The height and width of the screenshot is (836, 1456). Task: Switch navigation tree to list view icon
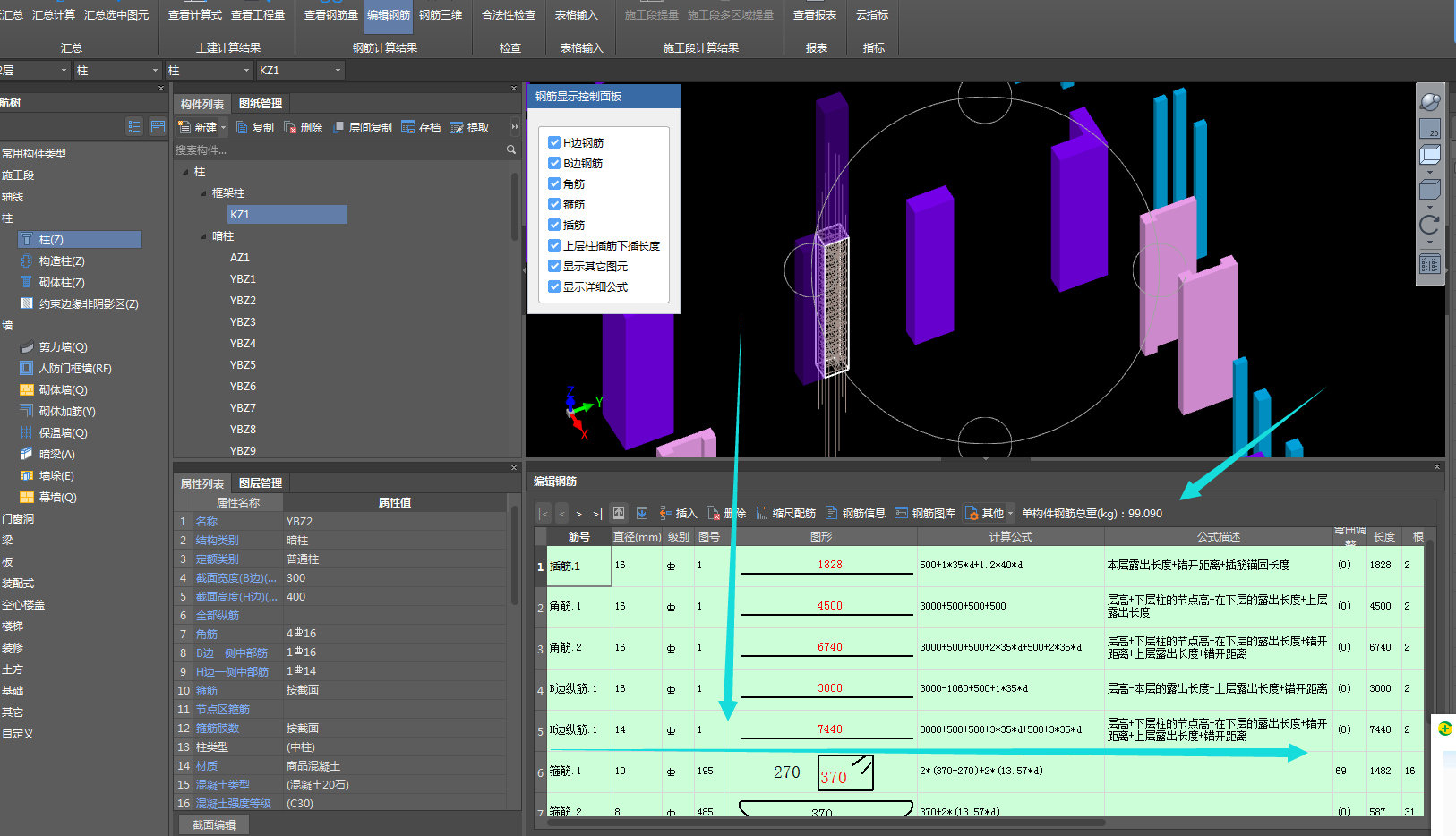click(x=134, y=126)
